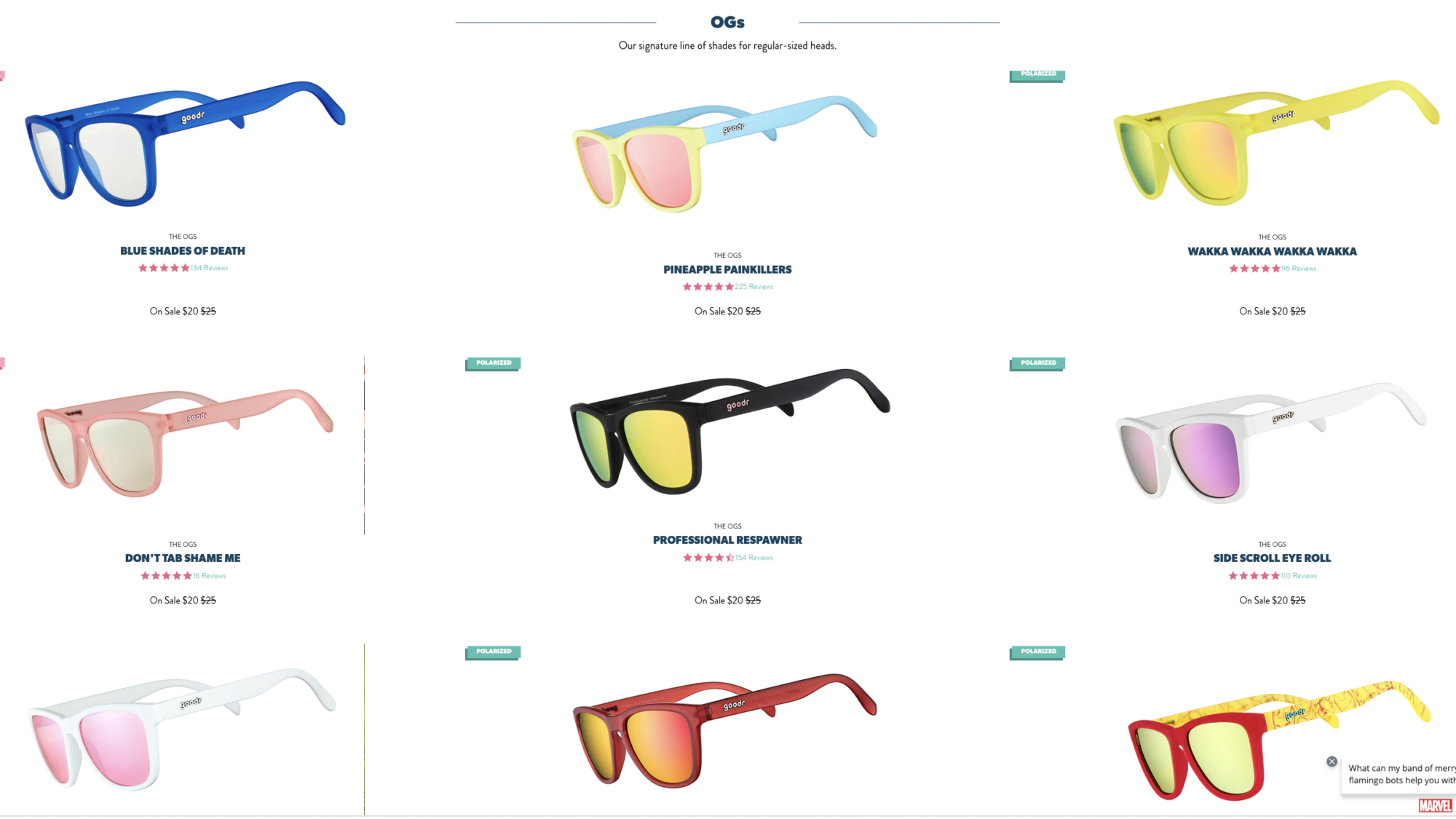Open white frame pink lens sunglasses image

pos(182,729)
